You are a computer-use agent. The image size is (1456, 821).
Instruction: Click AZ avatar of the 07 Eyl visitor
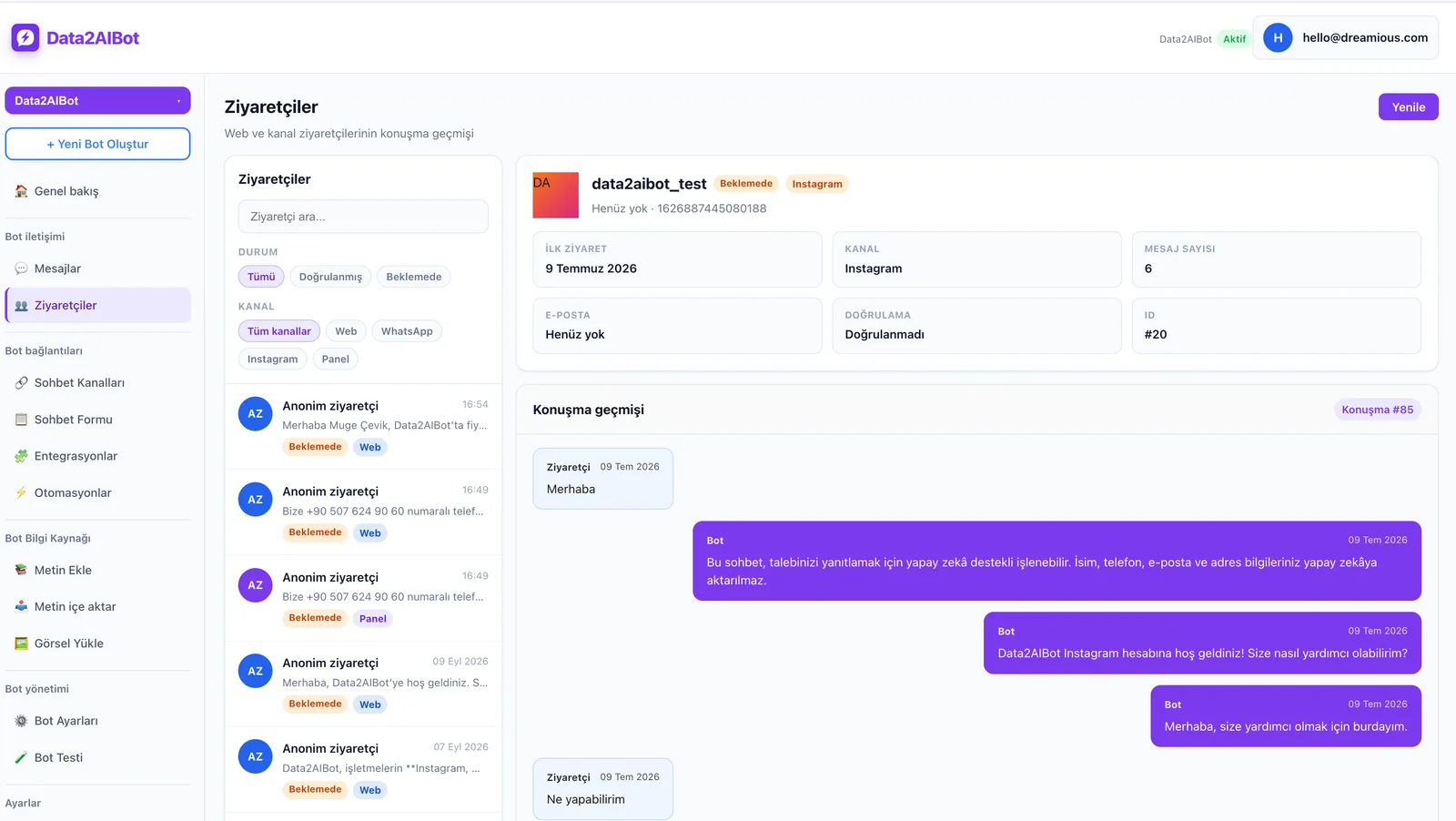(256, 756)
